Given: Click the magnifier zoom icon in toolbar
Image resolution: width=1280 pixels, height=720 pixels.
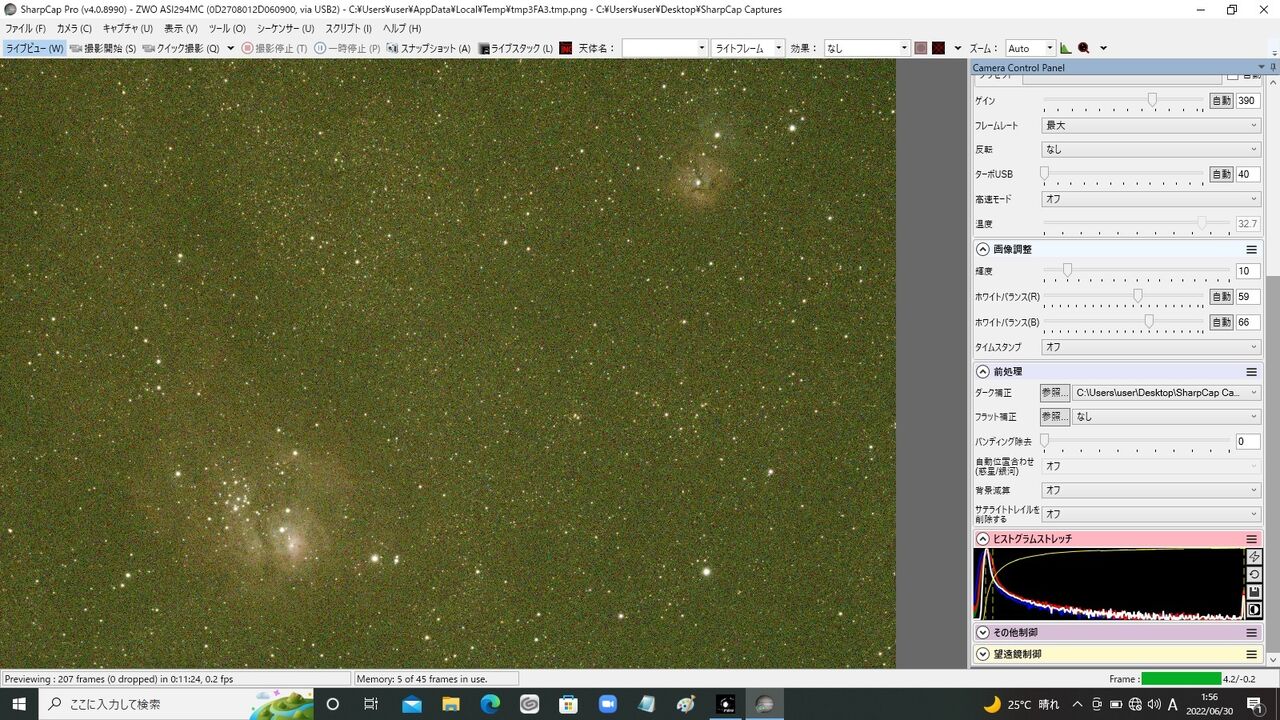Looking at the screenshot, I should (1083, 48).
